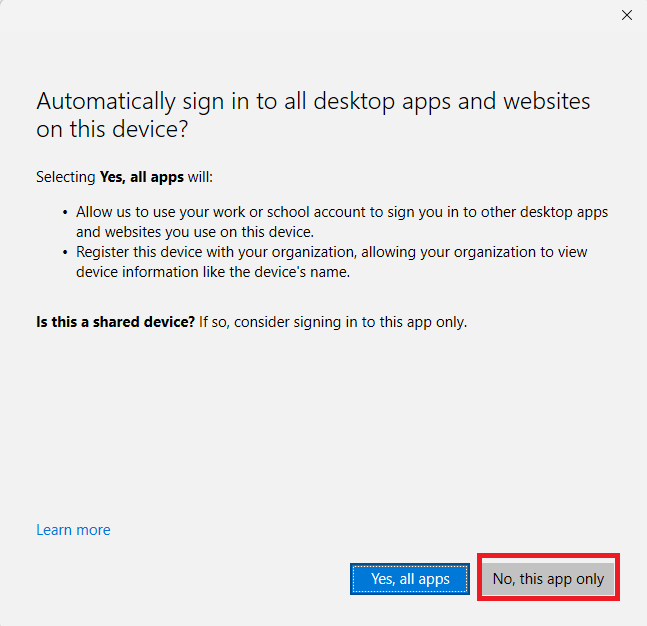Open the "Learn more" link
The image size is (647, 626).
coord(73,530)
